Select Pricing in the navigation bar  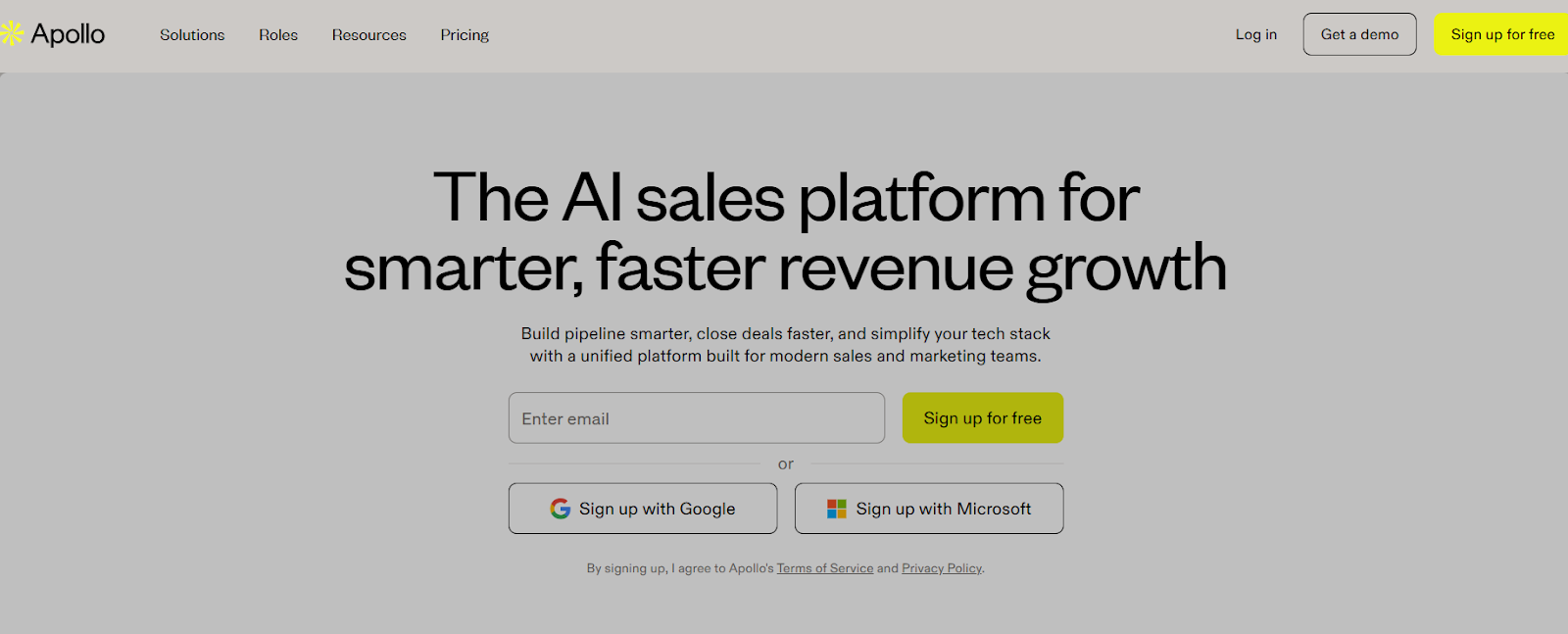464,35
